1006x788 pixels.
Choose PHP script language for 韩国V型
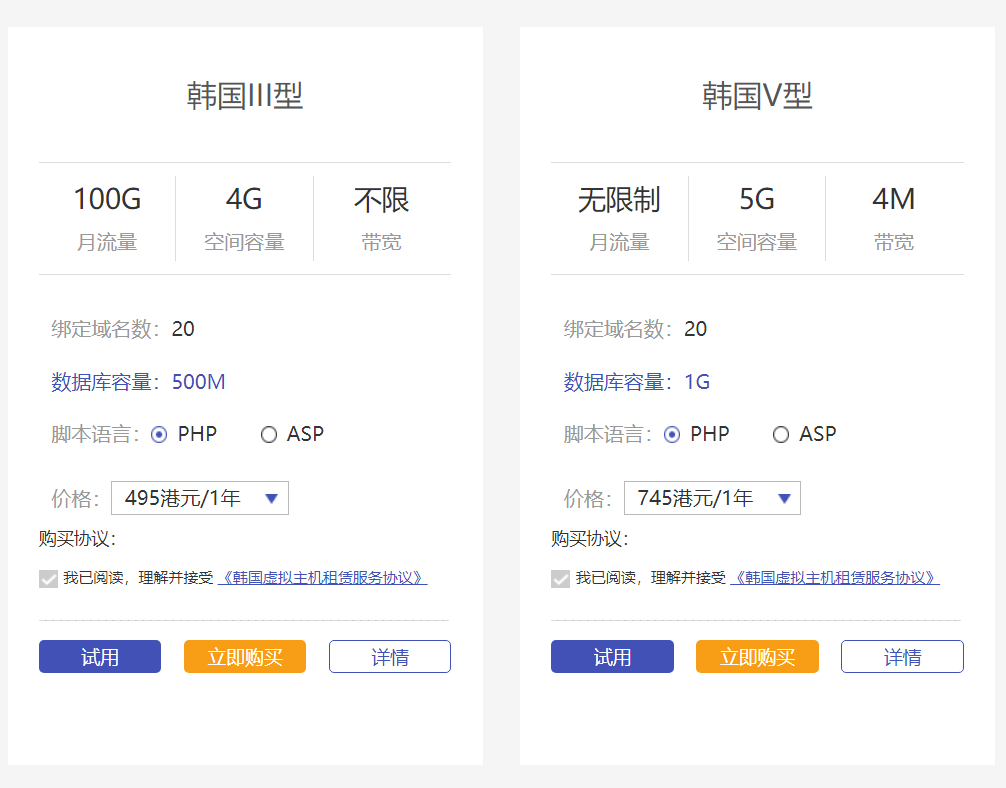pos(672,435)
